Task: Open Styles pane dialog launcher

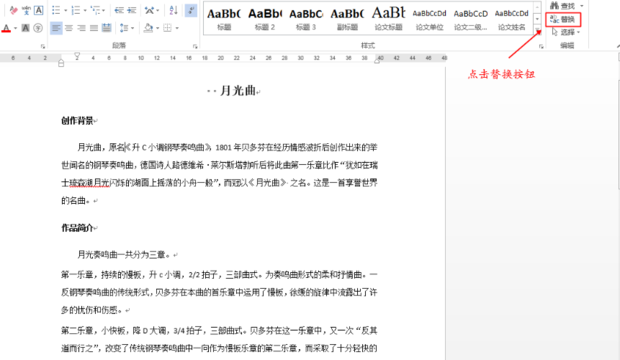Action: tap(541, 46)
